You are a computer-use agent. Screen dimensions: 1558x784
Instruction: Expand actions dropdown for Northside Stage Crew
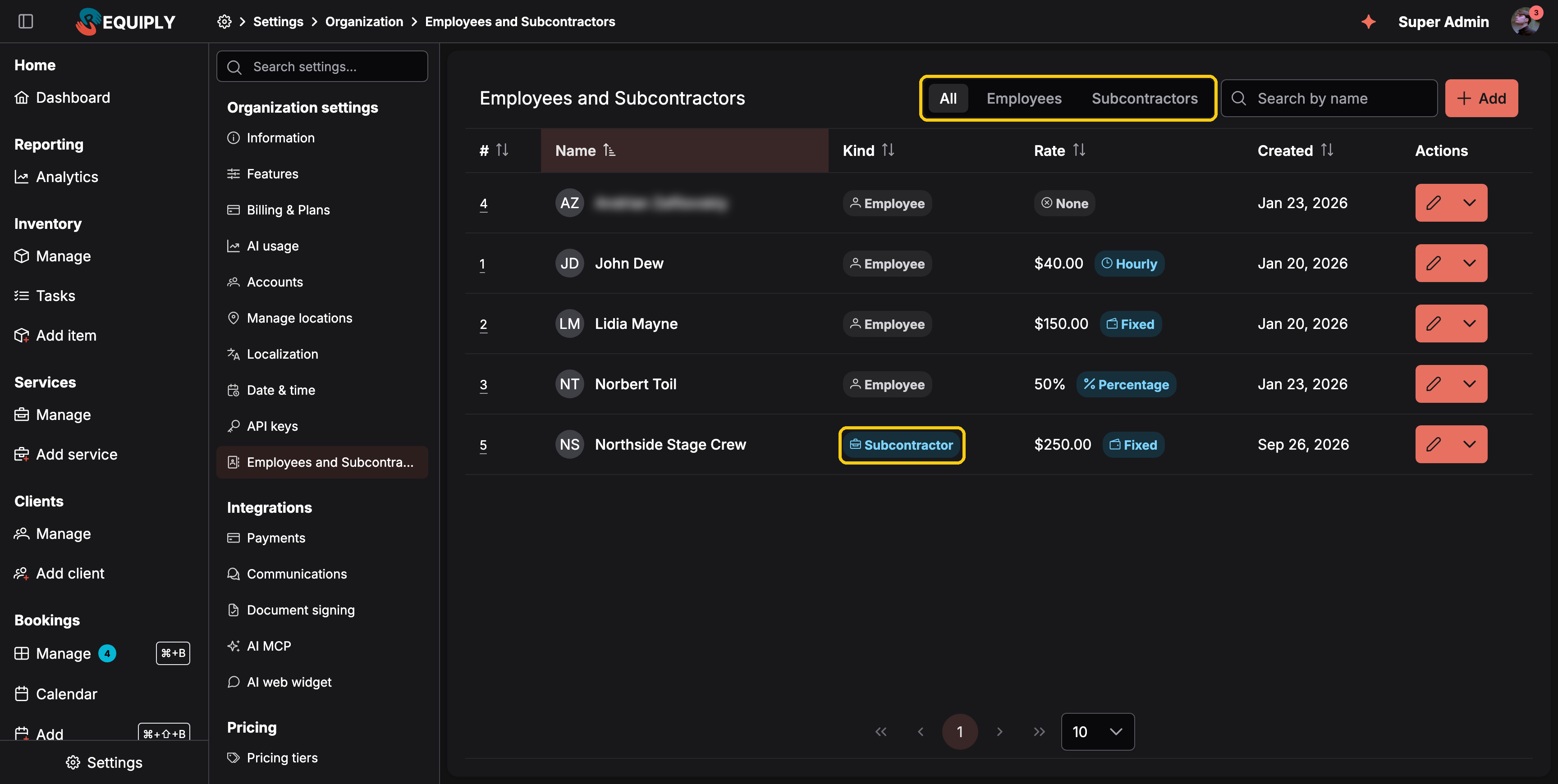pos(1470,444)
